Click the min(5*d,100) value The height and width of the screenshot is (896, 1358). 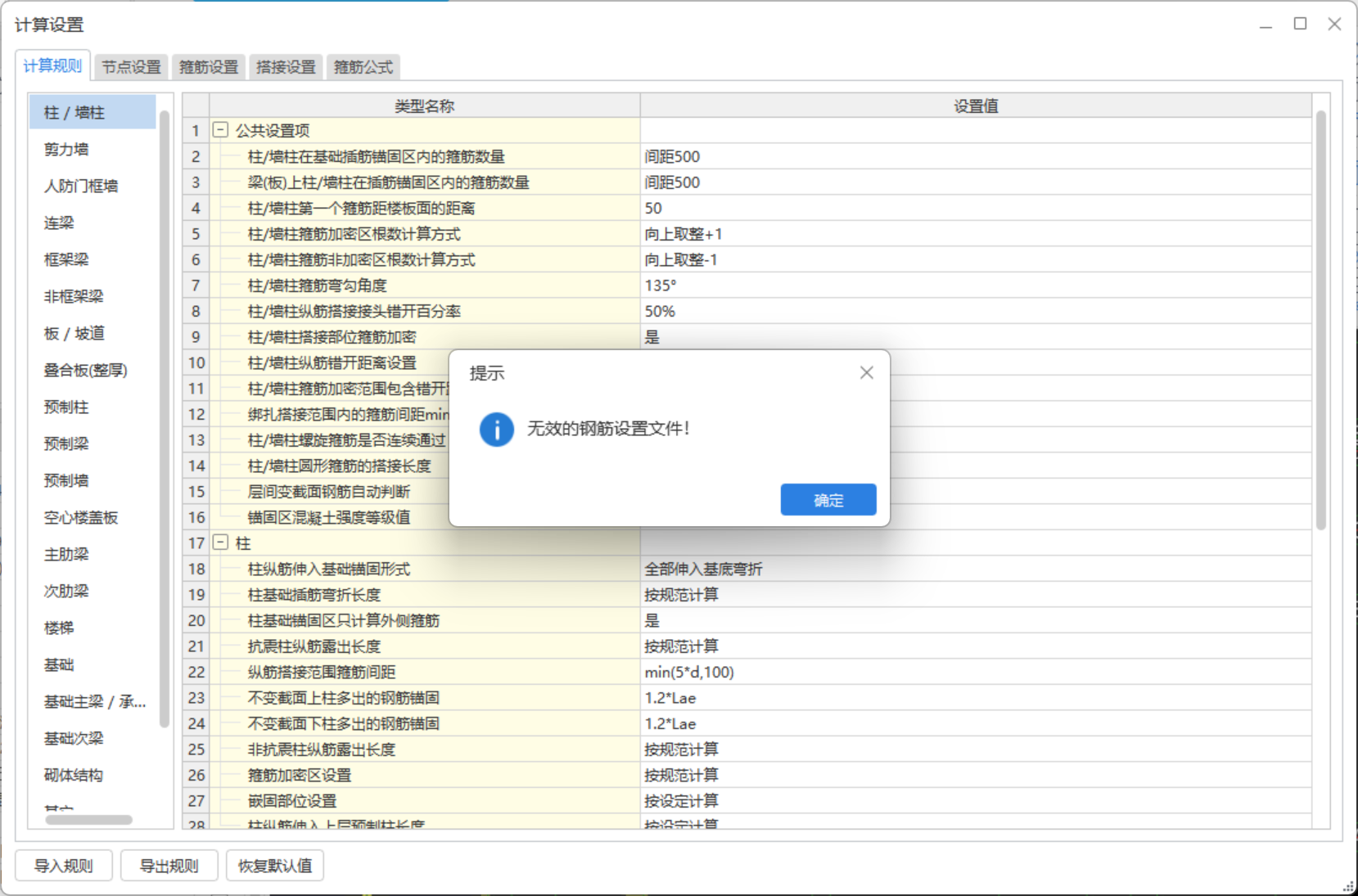pyautogui.click(x=976, y=672)
